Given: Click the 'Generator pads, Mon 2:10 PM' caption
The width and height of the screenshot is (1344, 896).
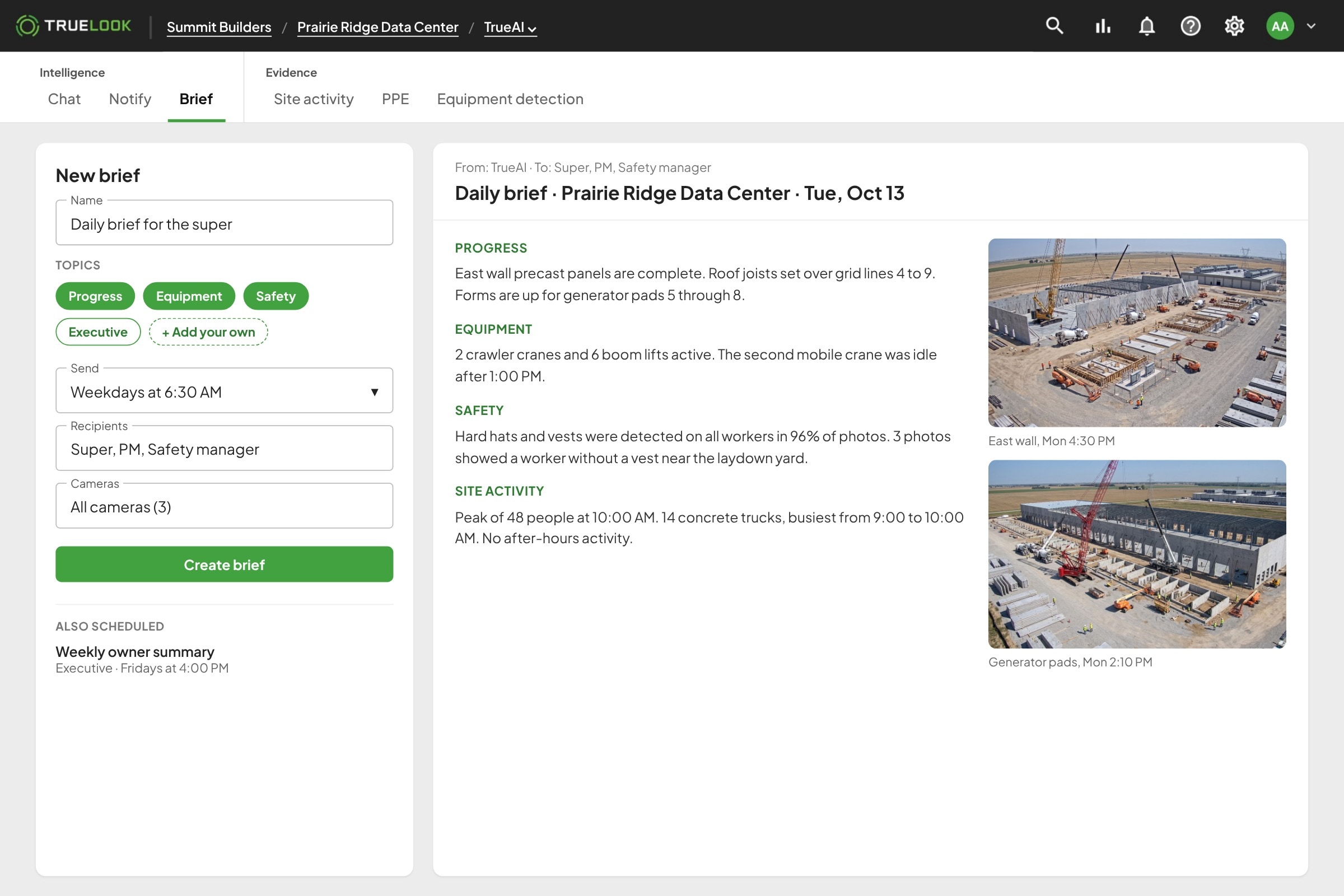Looking at the screenshot, I should (x=1070, y=662).
